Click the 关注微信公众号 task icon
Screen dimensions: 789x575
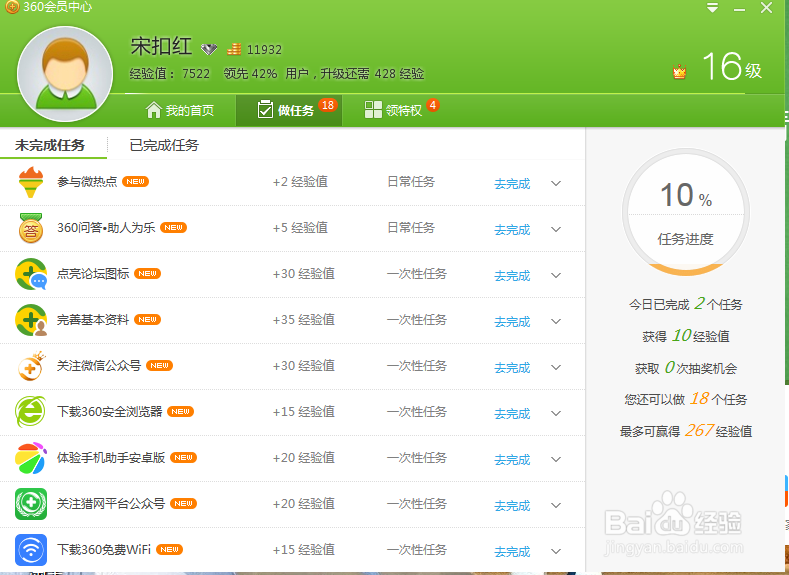[31, 366]
